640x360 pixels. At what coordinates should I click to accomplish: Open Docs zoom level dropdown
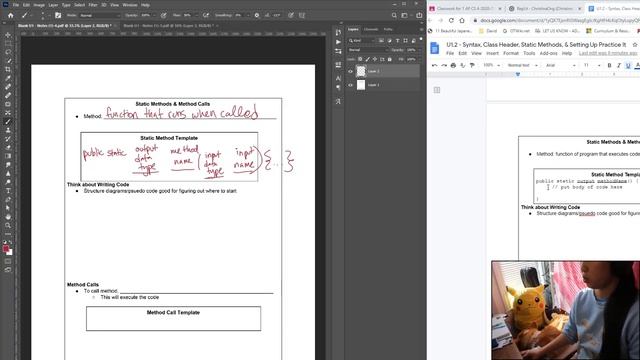[491, 65]
